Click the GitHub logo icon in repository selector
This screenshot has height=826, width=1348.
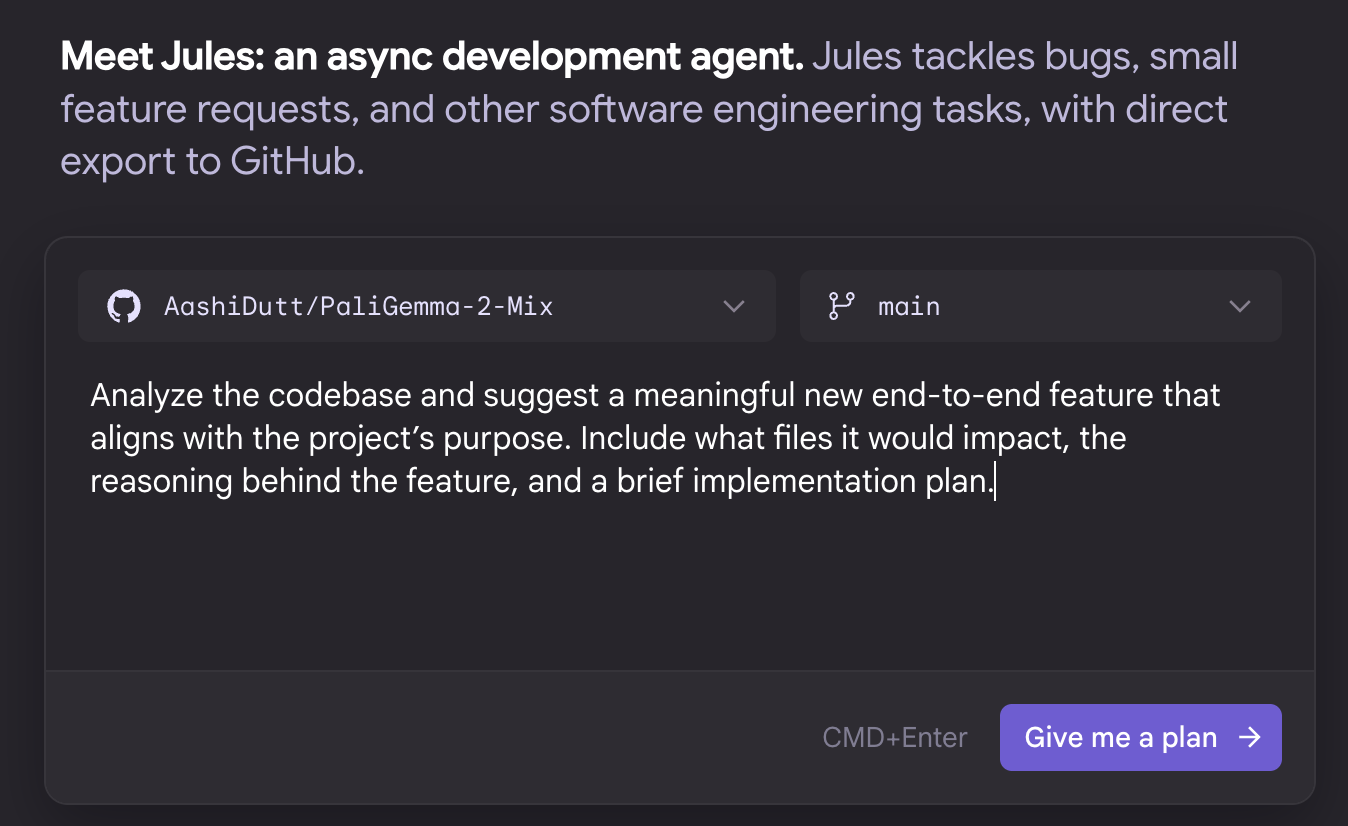click(124, 306)
